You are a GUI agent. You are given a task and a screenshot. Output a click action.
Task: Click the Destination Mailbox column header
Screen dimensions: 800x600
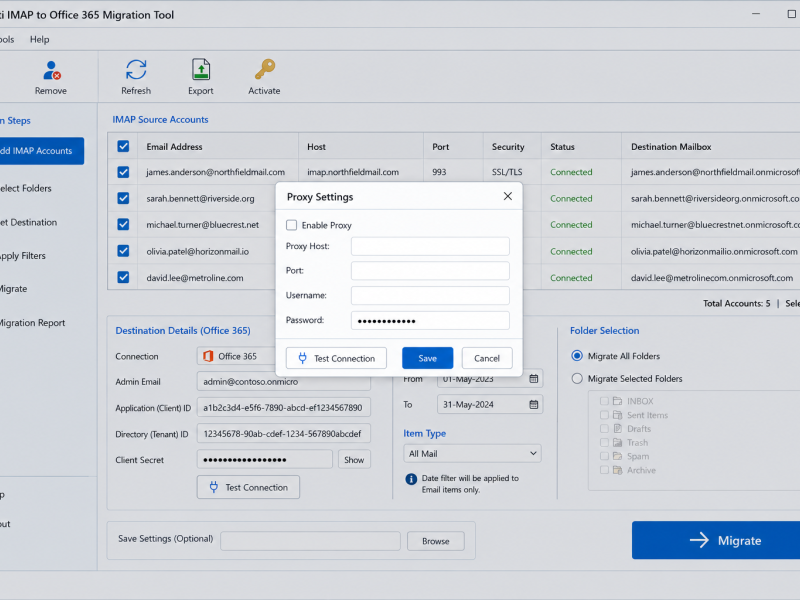(671, 147)
